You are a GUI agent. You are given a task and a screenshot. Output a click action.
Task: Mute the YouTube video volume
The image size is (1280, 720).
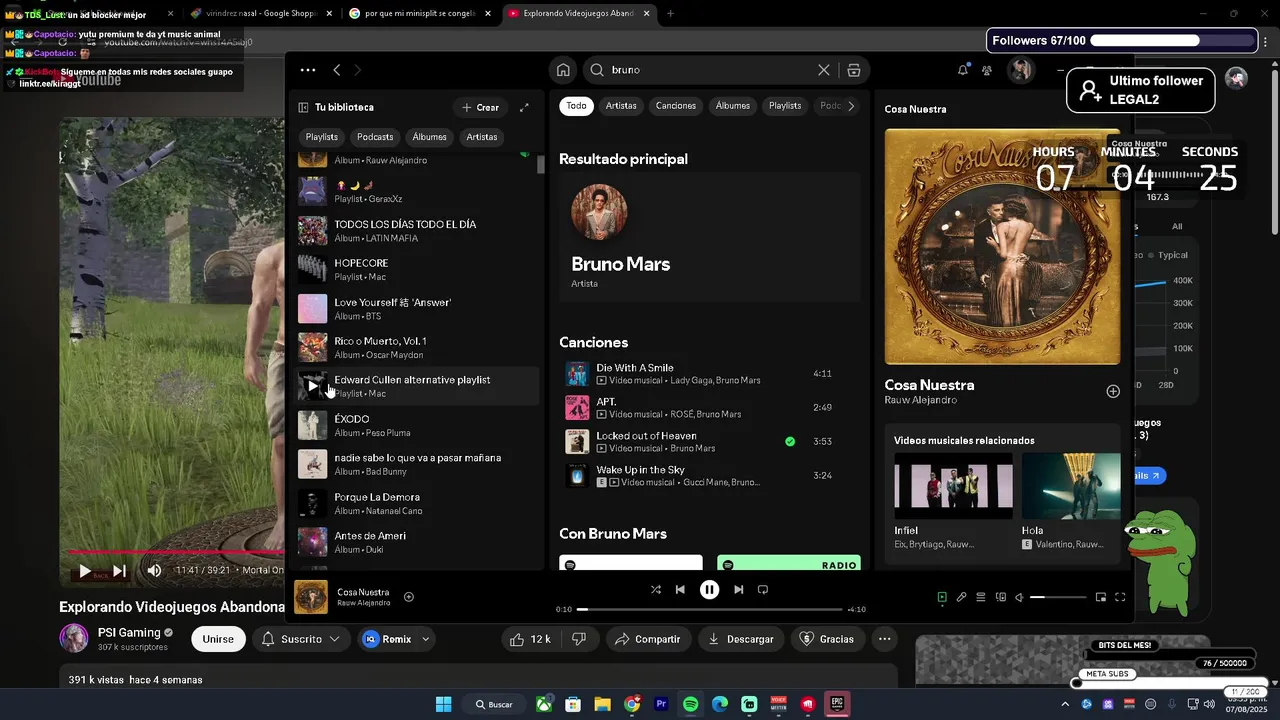(x=154, y=571)
